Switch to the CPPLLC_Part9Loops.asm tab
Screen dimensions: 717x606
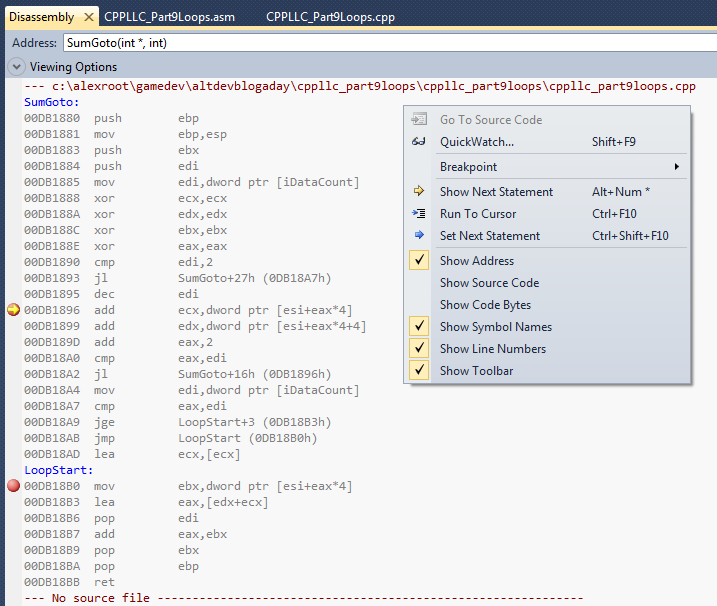(169, 17)
